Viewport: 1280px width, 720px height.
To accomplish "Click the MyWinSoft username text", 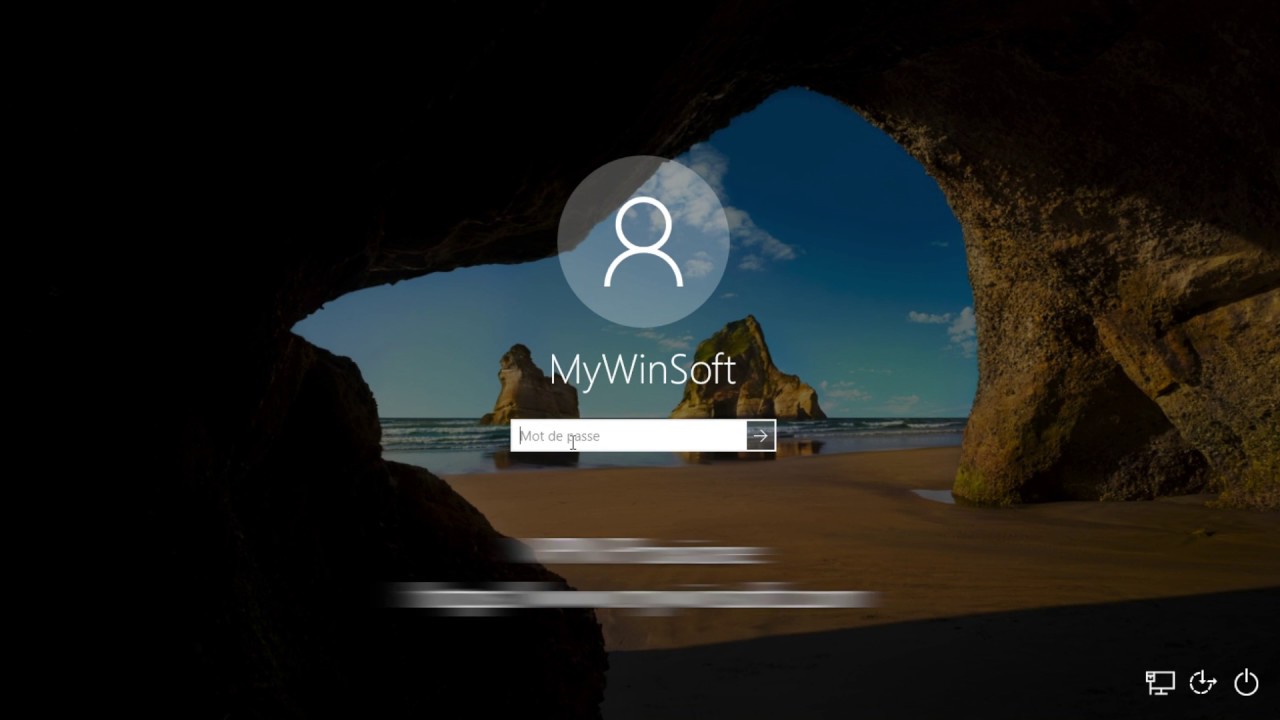I will [643, 370].
